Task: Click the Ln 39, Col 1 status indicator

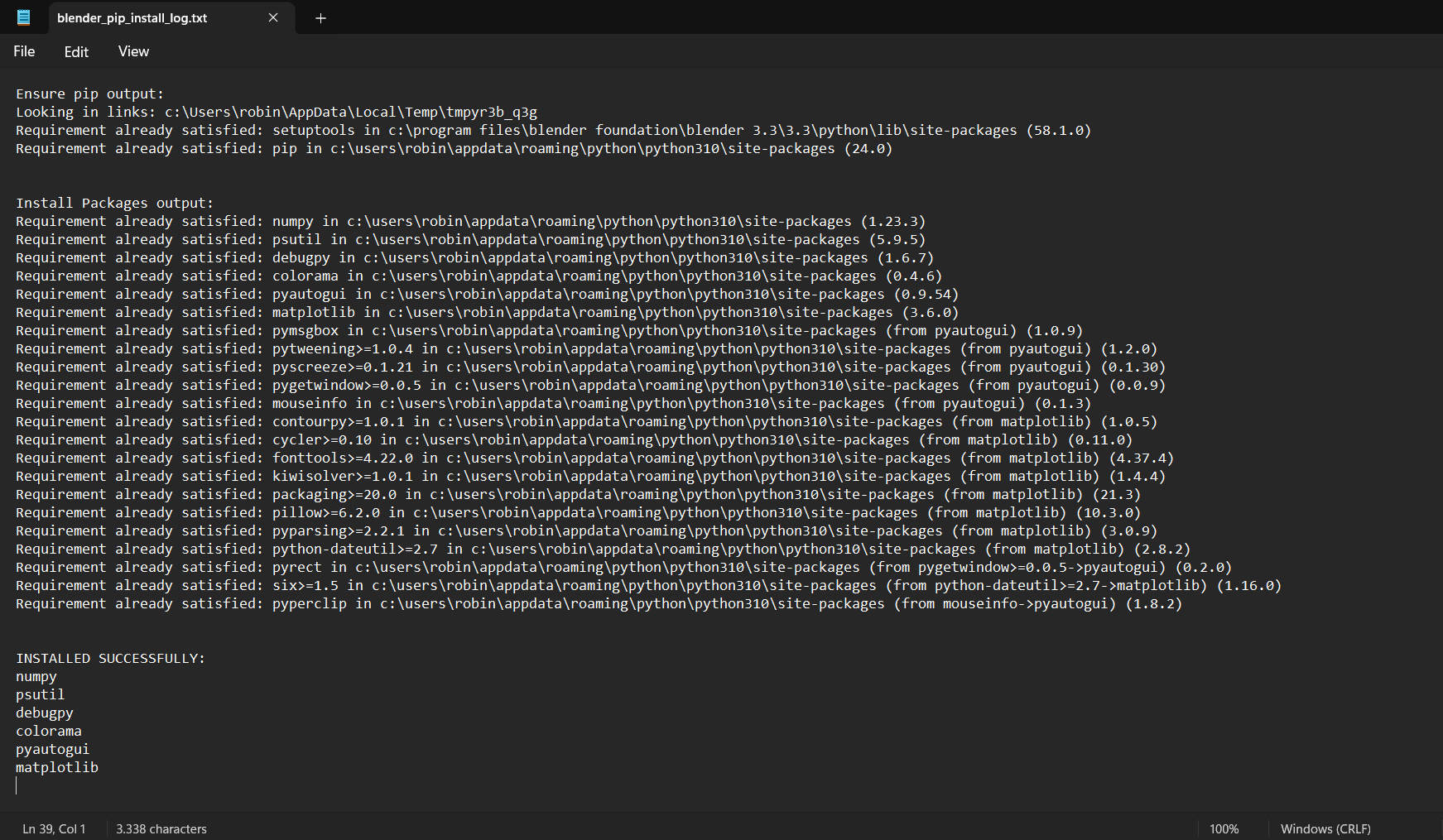Action: [x=54, y=828]
